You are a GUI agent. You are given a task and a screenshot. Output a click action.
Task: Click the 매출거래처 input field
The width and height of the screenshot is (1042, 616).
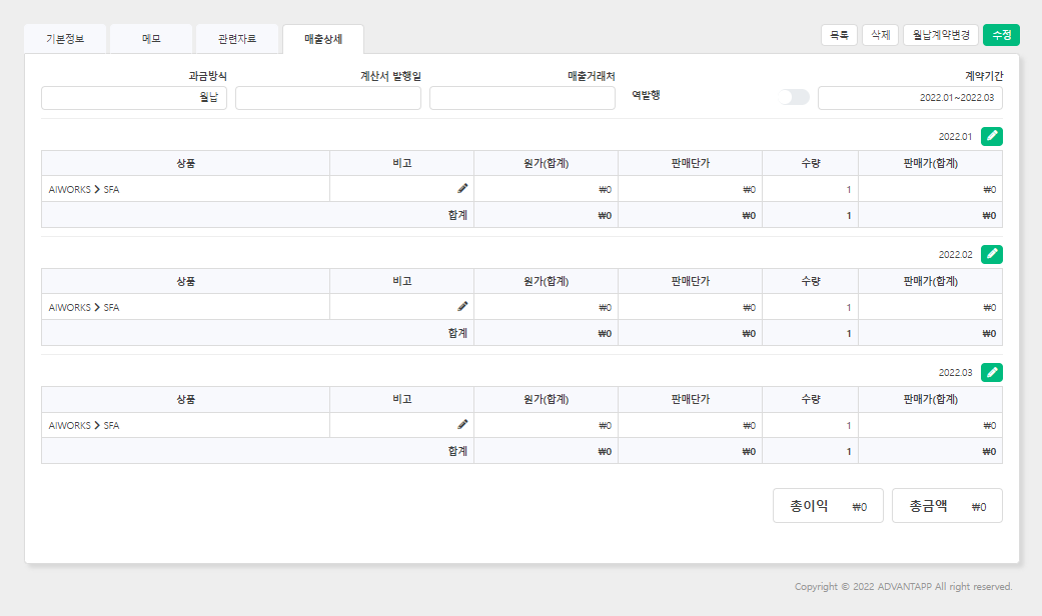[x=522, y=98]
